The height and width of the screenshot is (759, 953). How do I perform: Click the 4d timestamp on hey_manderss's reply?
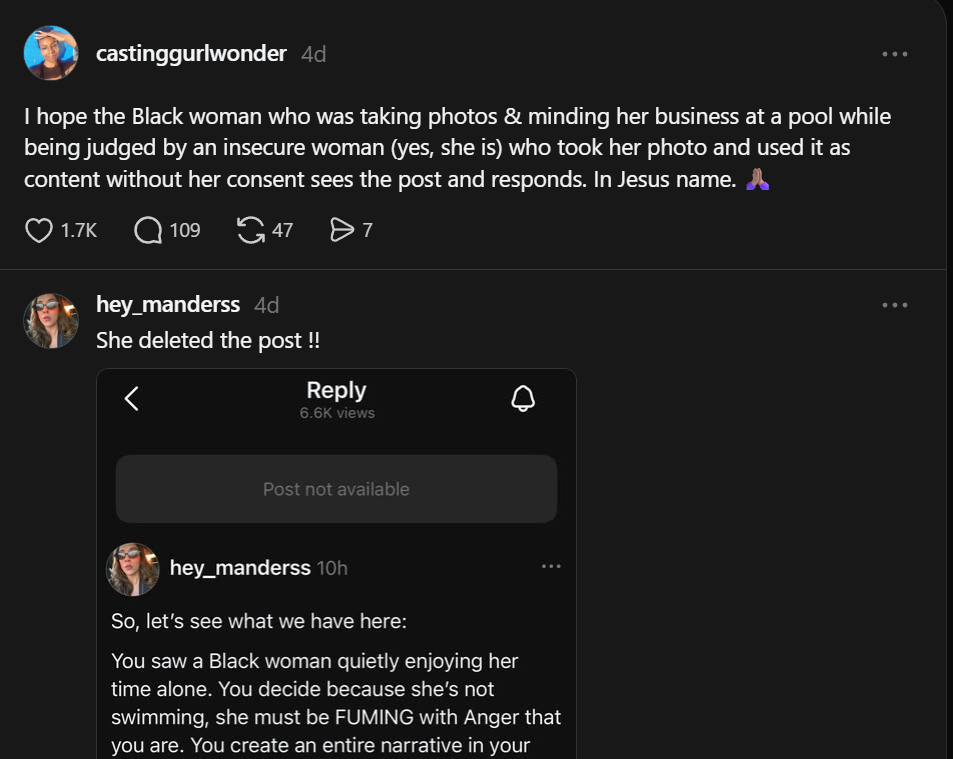pos(267,305)
